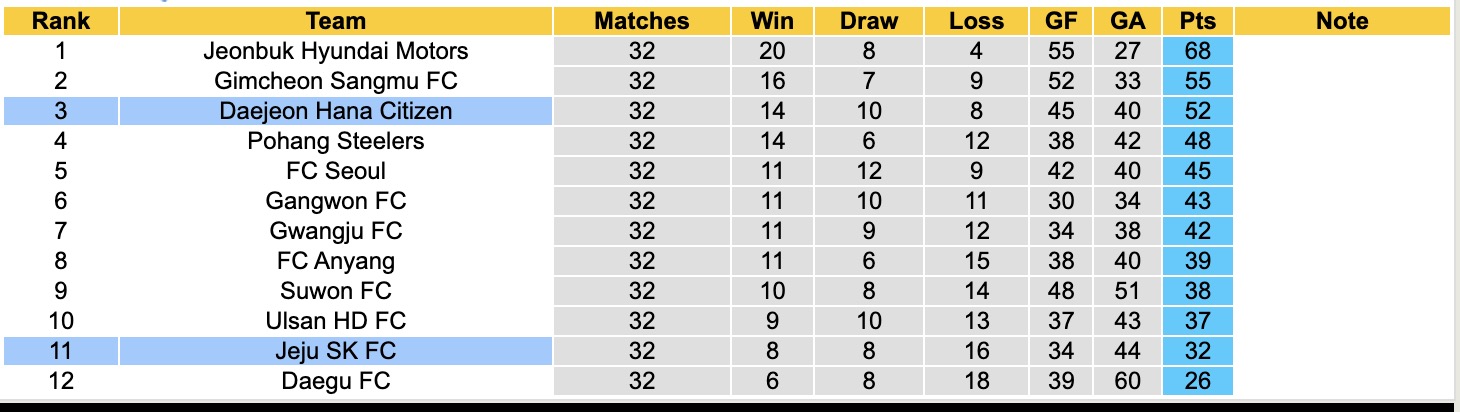Open the highlighted Daejeon Hana Citizen team

point(335,110)
